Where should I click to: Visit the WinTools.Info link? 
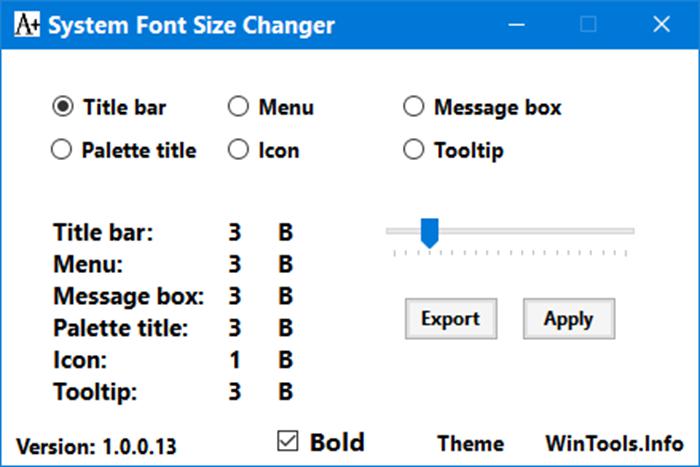pyautogui.click(x=614, y=443)
